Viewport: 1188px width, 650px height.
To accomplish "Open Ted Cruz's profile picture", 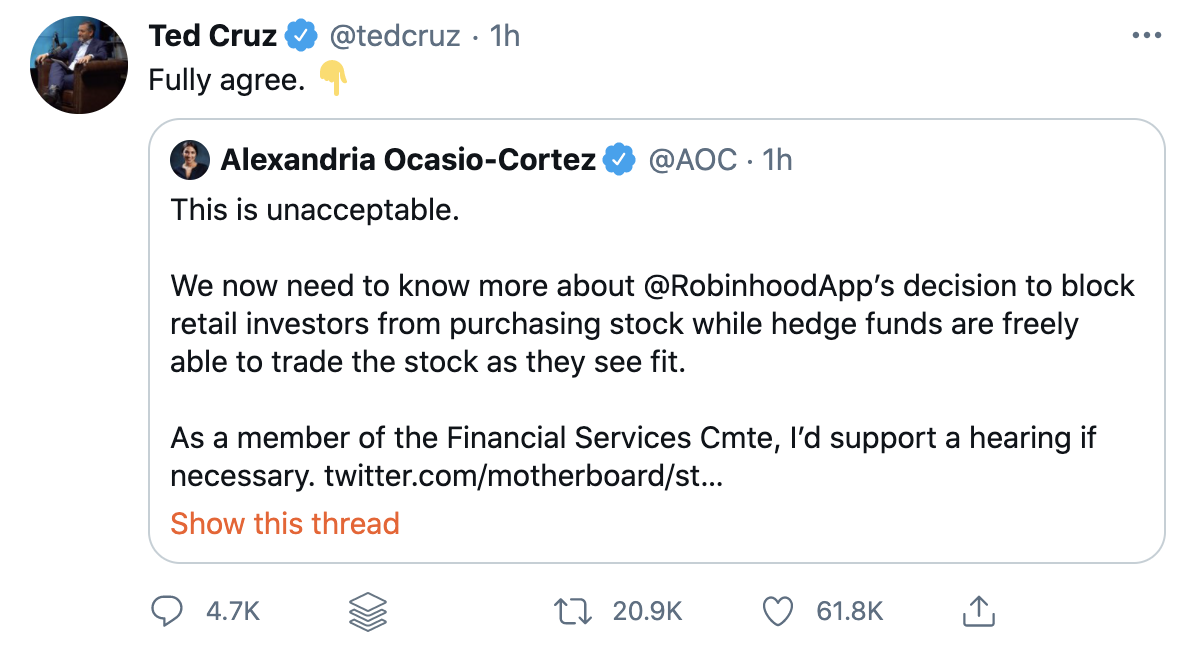I will click(79, 65).
